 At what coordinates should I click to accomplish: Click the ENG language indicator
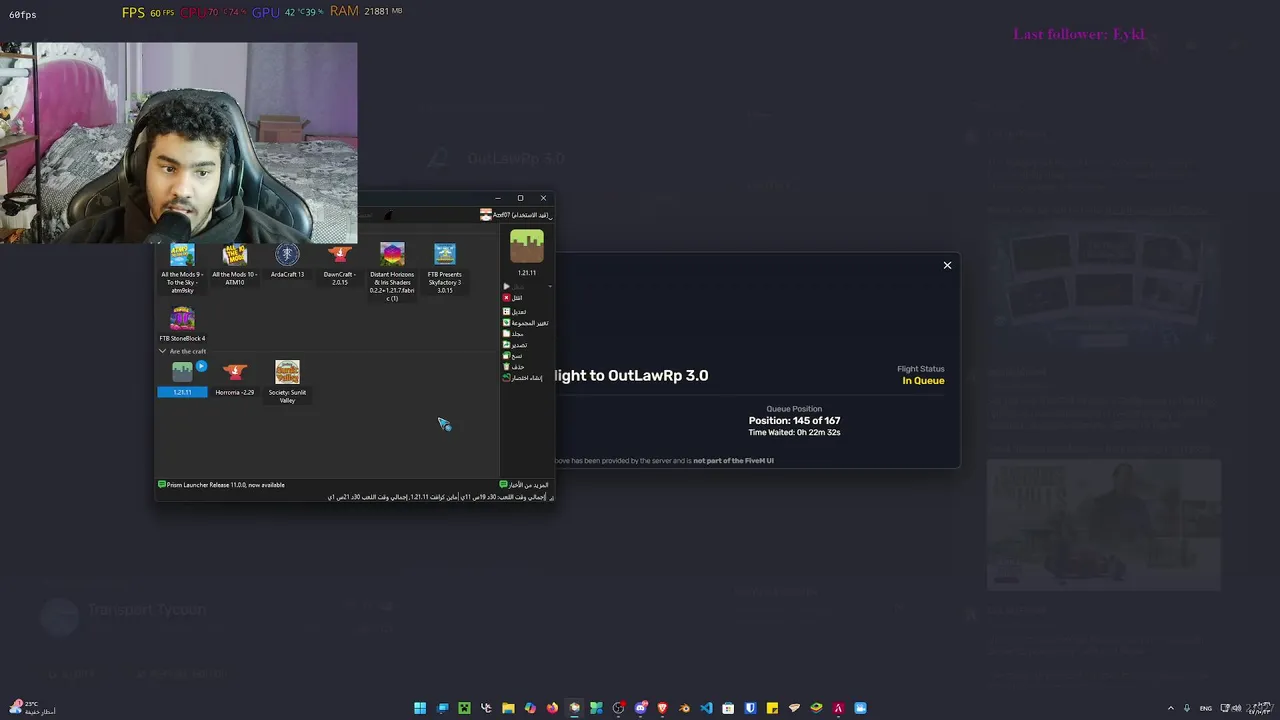pyautogui.click(x=1206, y=708)
